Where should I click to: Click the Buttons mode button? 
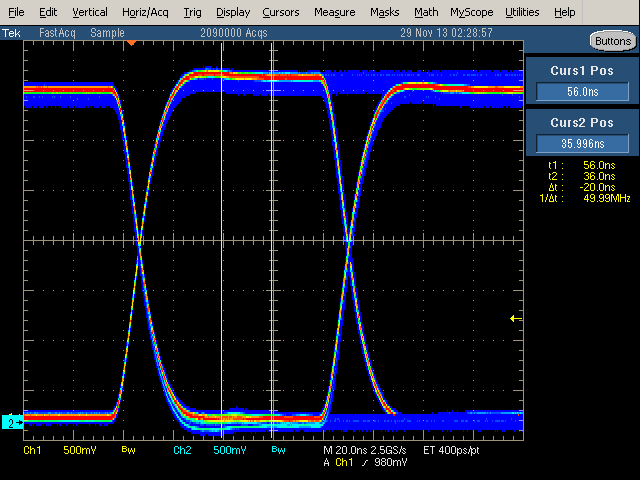tap(613, 41)
